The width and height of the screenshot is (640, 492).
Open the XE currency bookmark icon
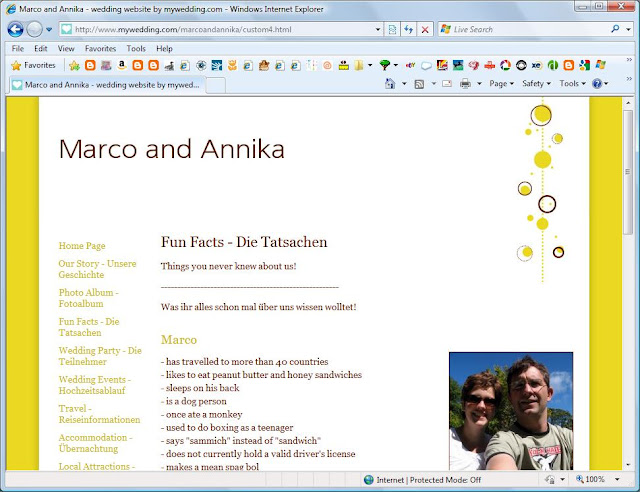point(537,65)
